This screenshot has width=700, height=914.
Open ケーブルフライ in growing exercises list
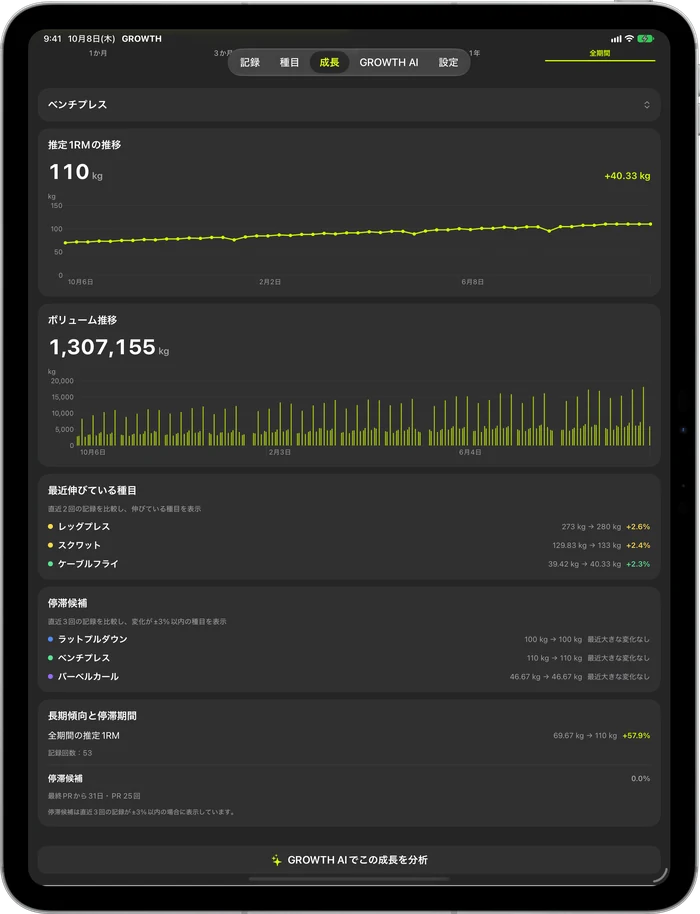pos(349,564)
